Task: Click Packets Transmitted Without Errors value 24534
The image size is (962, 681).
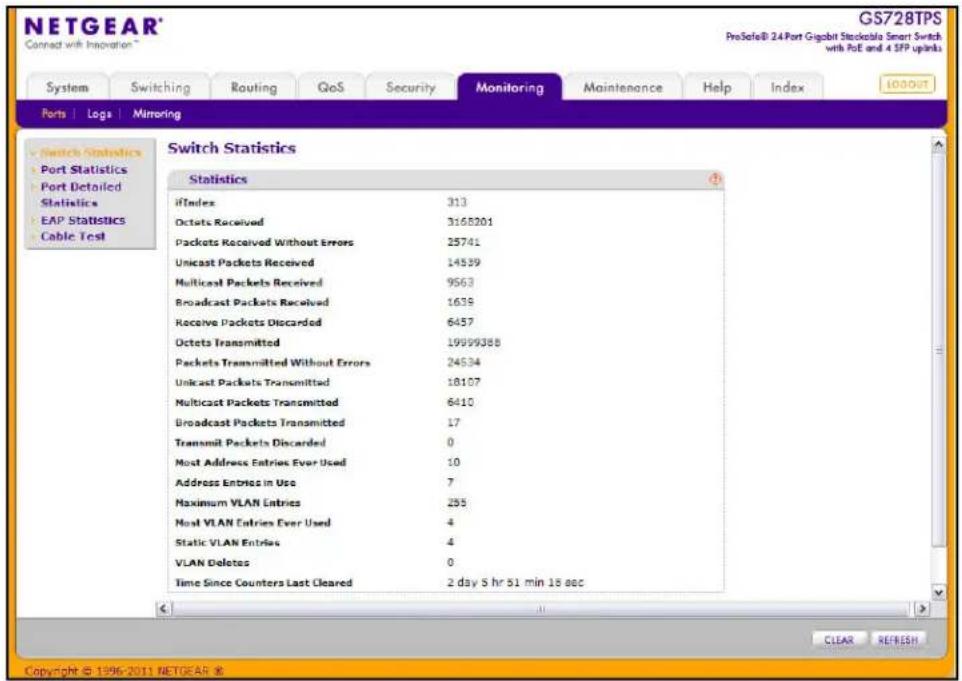Action: click(463, 363)
